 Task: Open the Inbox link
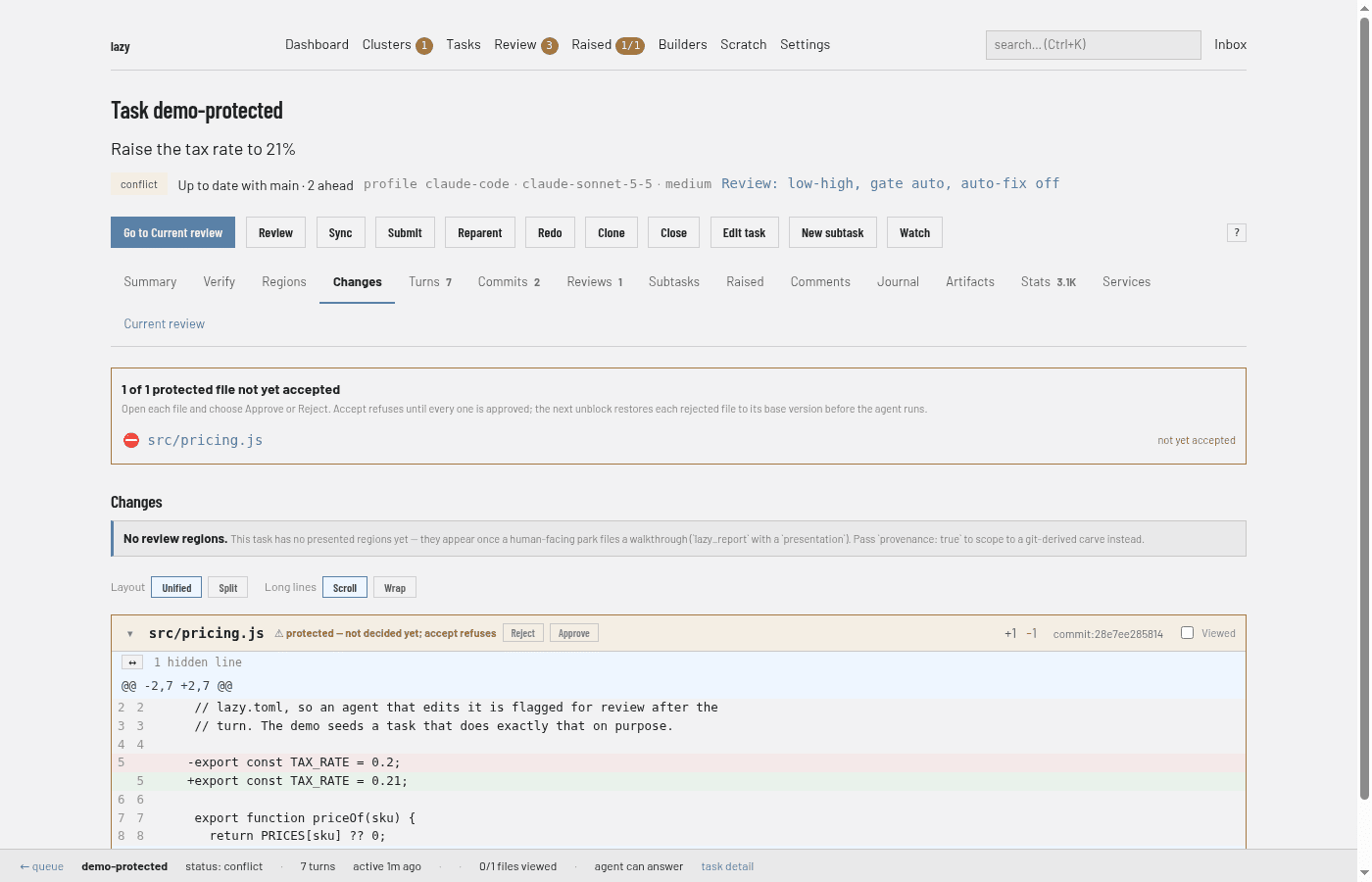click(1231, 45)
